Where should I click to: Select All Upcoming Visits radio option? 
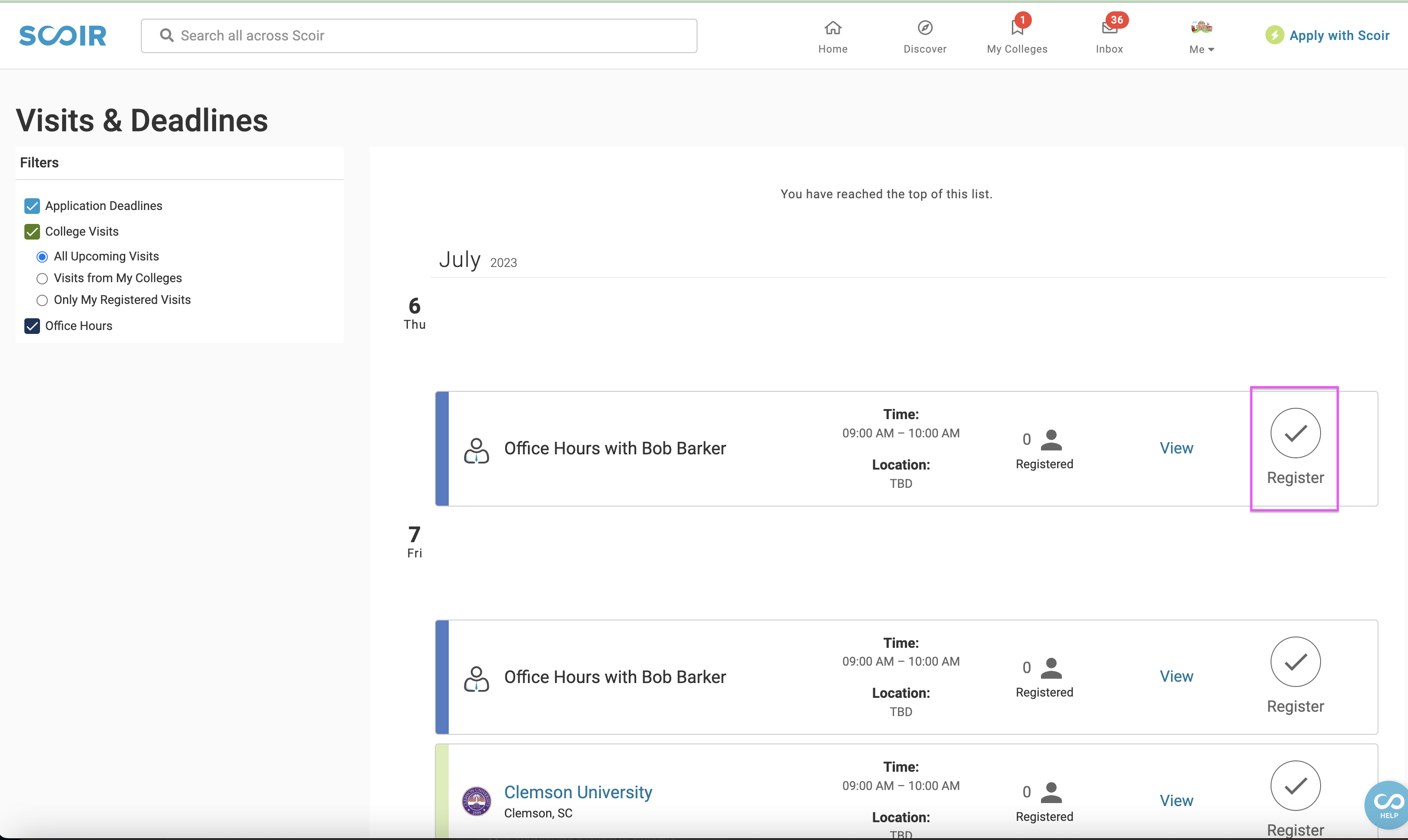(42, 257)
